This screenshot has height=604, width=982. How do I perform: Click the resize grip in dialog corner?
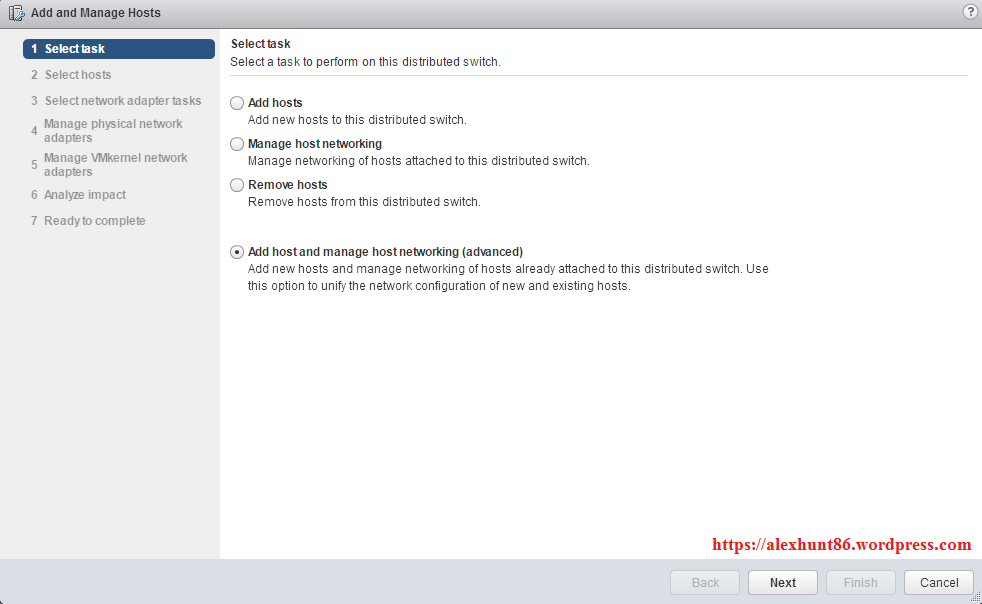point(975,597)
